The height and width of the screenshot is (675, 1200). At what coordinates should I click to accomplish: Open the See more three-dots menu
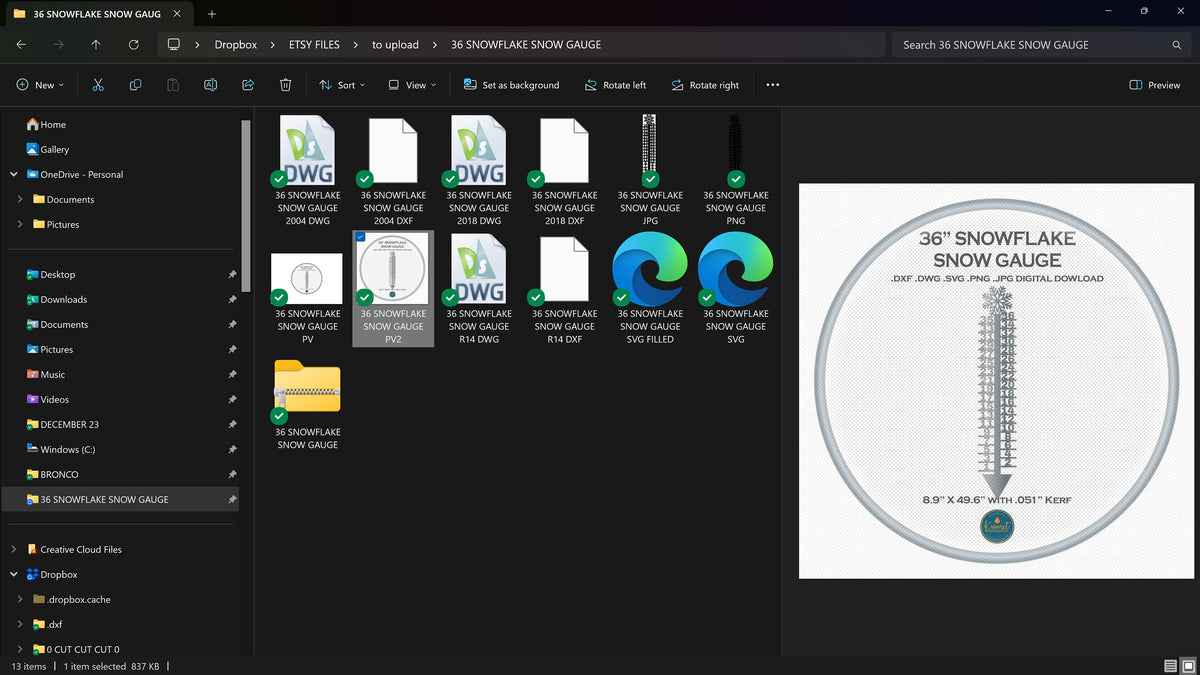point(772,85)
